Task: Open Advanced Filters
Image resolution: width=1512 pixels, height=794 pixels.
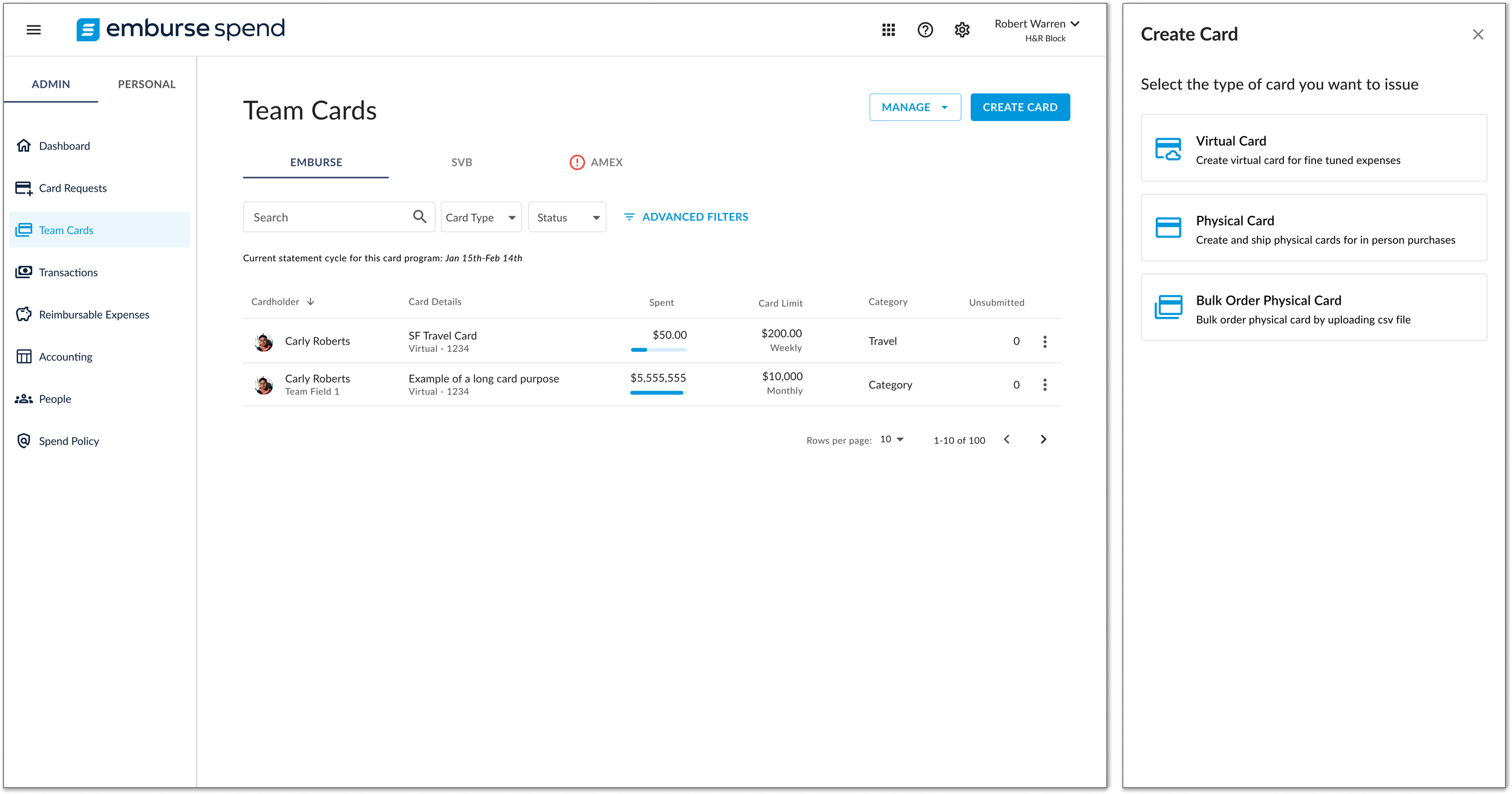Action: pos(686,216)
